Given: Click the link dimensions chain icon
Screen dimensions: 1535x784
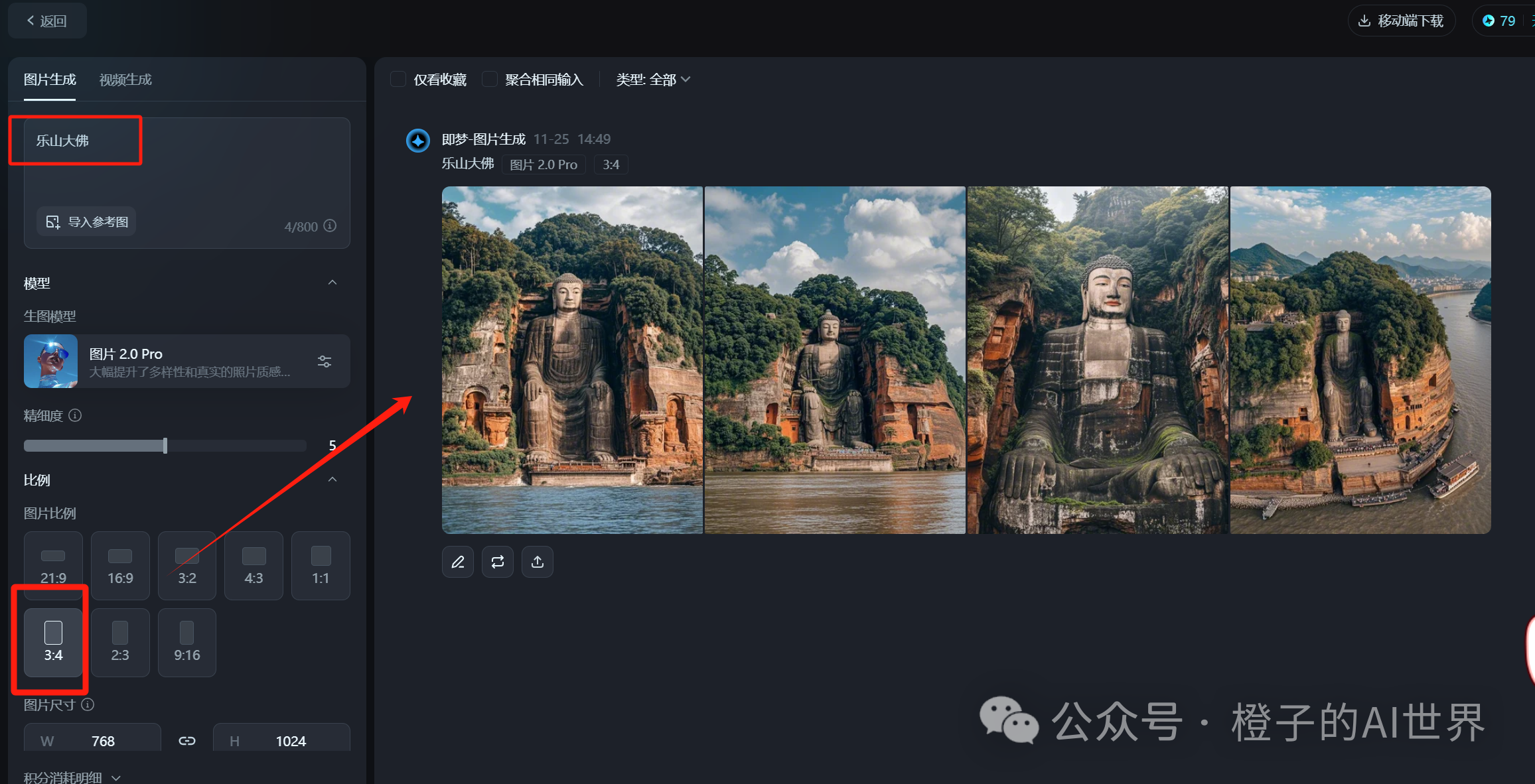Looking at the screenshot, I should pos(187,741).
